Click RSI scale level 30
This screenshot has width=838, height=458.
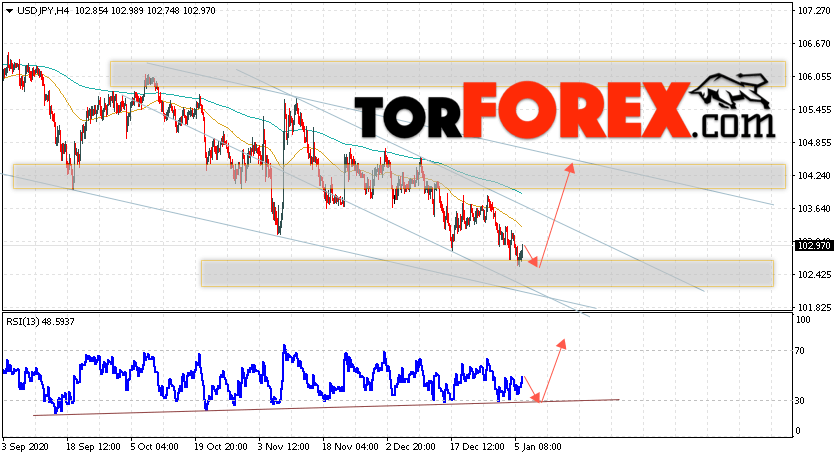[800, 401]
